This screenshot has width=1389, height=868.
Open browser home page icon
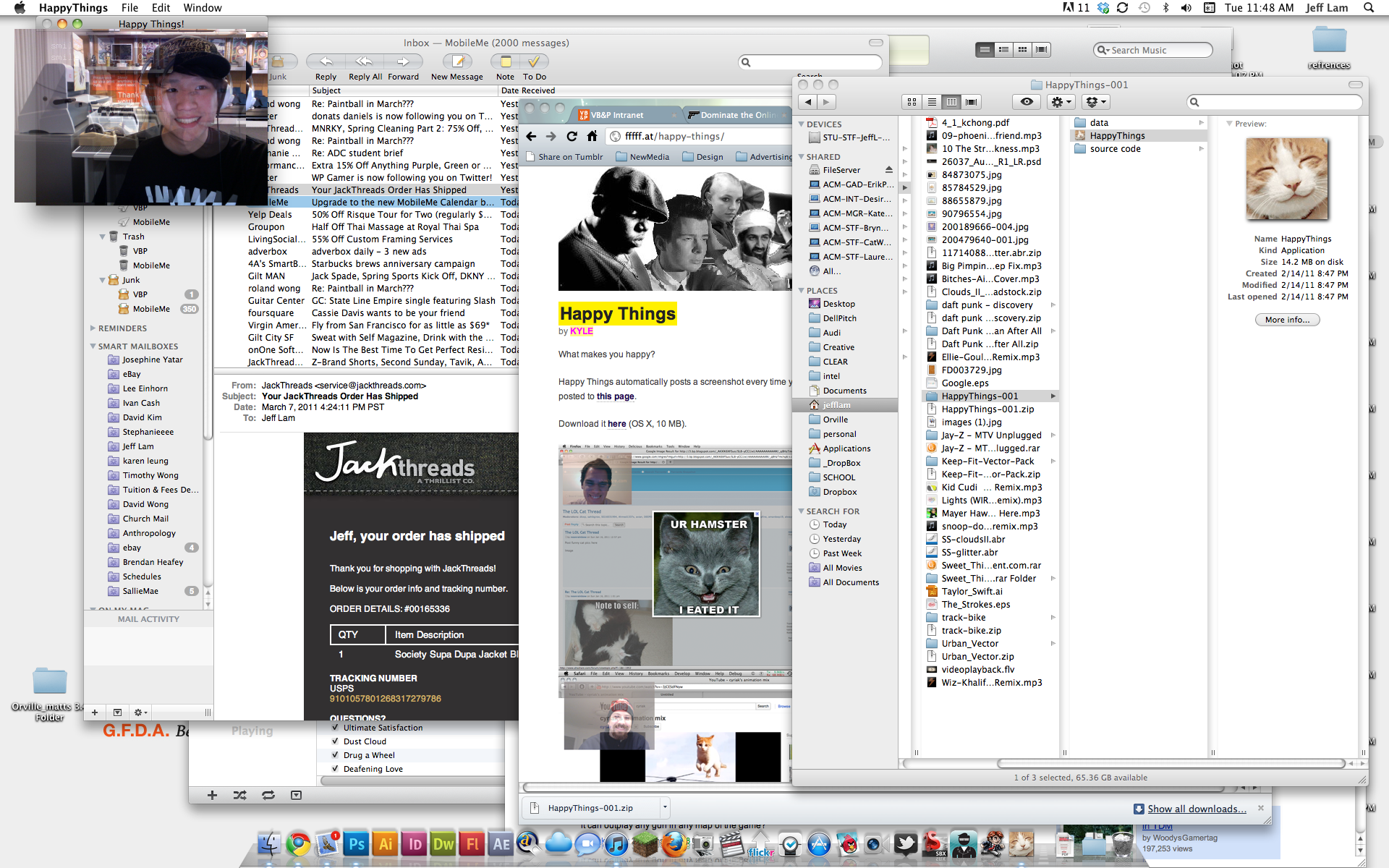(592, 136)
